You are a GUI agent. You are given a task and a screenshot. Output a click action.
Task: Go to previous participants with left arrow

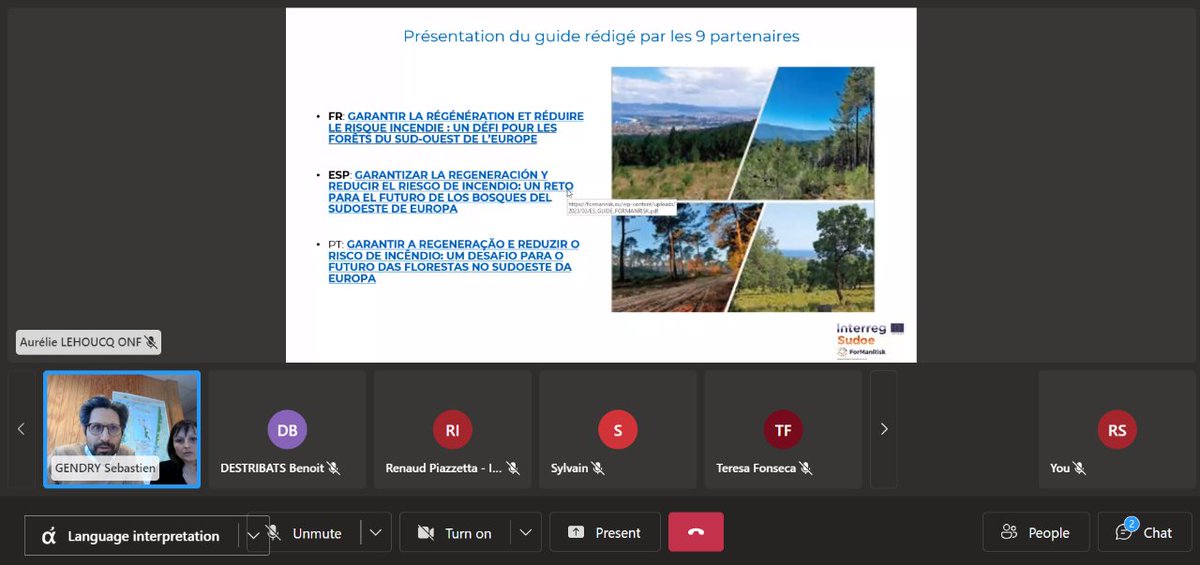pos(21,429)
